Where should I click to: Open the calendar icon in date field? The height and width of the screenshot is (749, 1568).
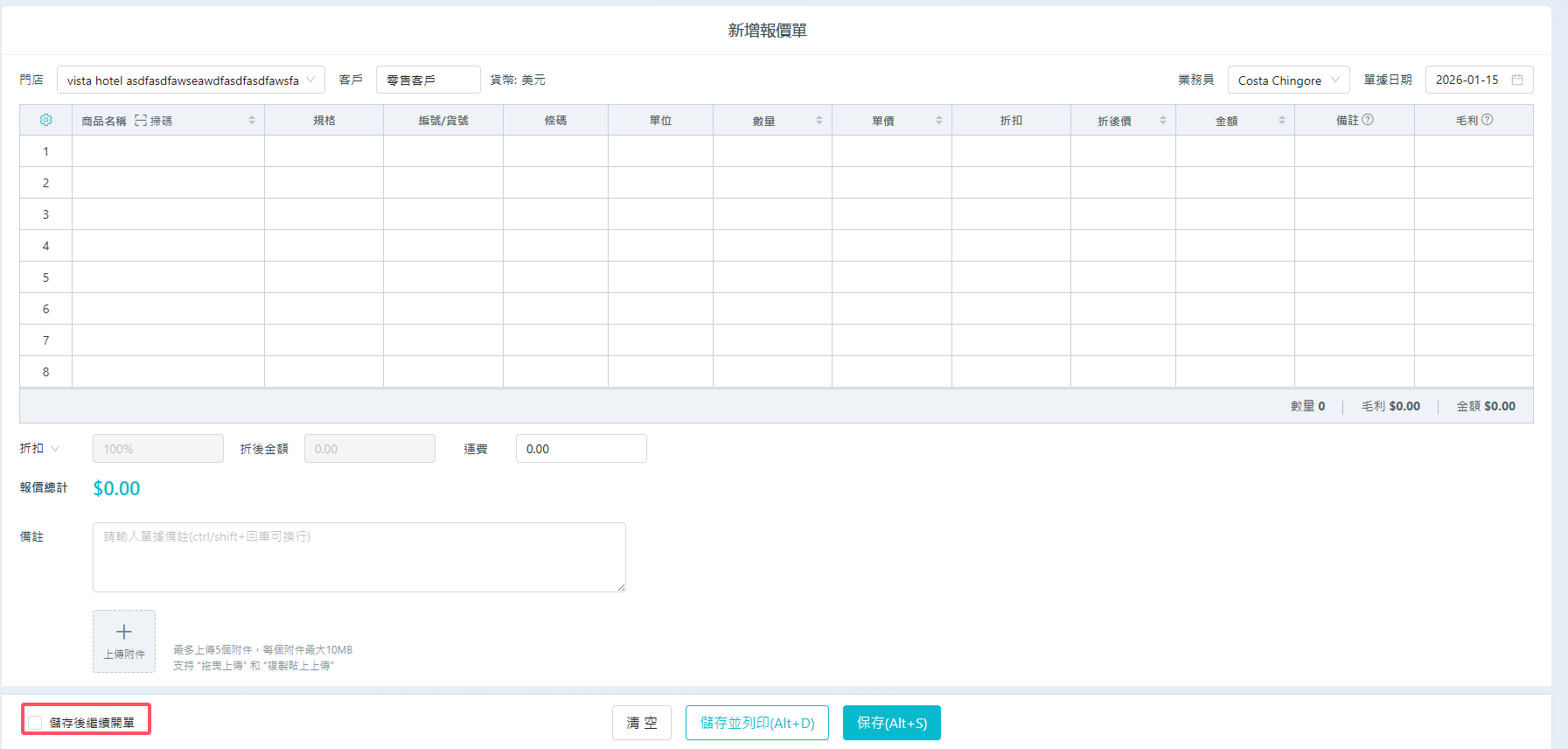point(1517,80)
